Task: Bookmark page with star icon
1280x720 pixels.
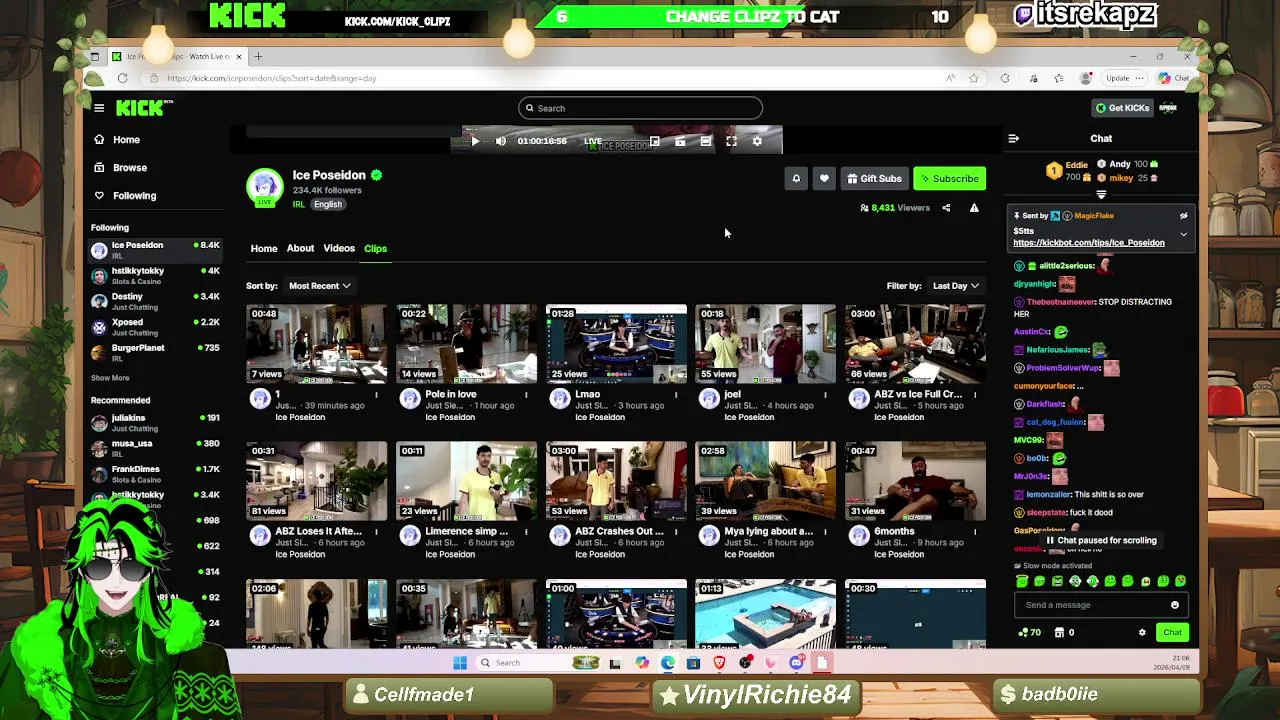Action: tap(974, 78)
